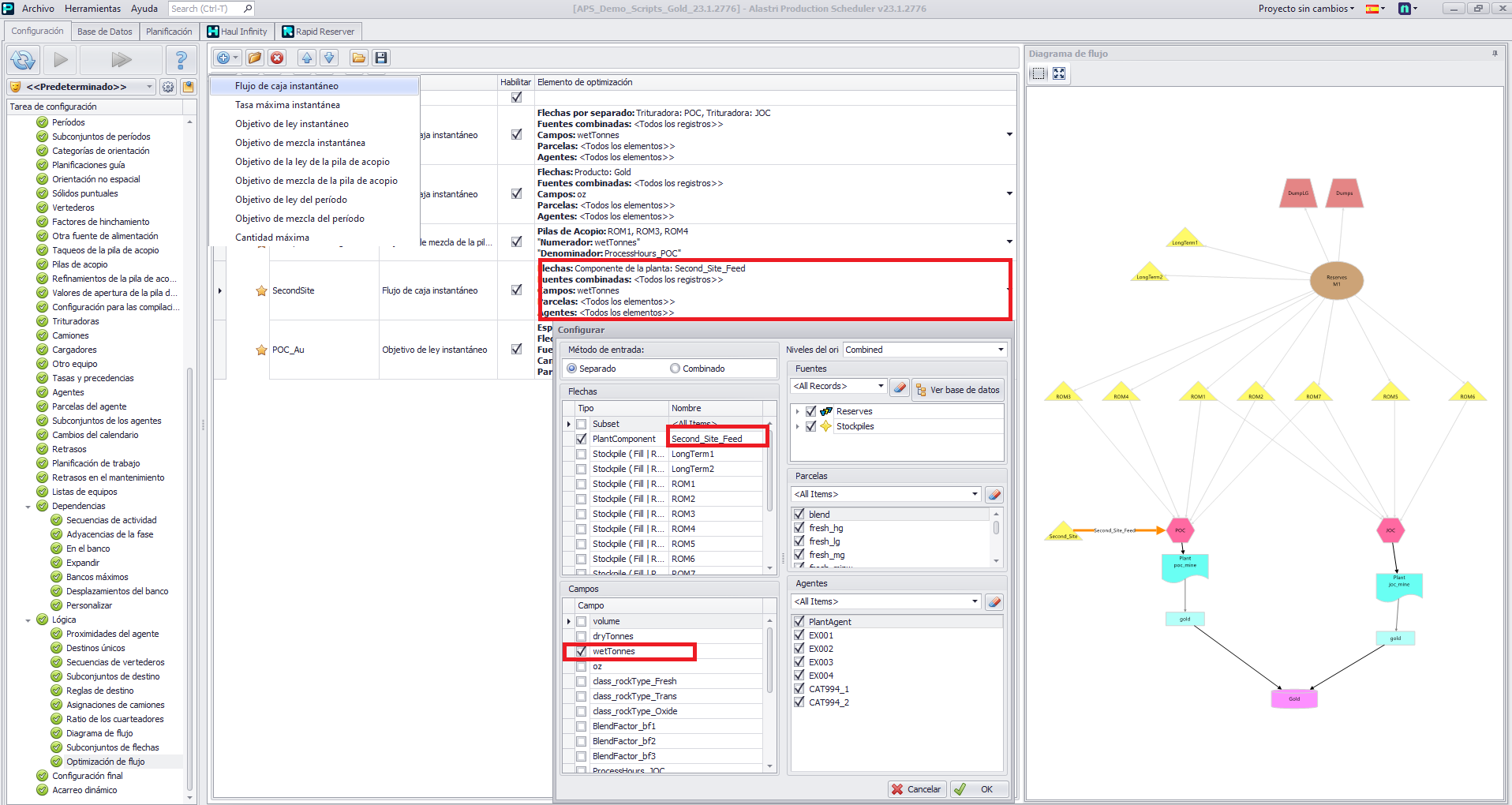Click the red delete X toolbar icon
This screenshot has width=1512, height=805.
click(277, 58)
